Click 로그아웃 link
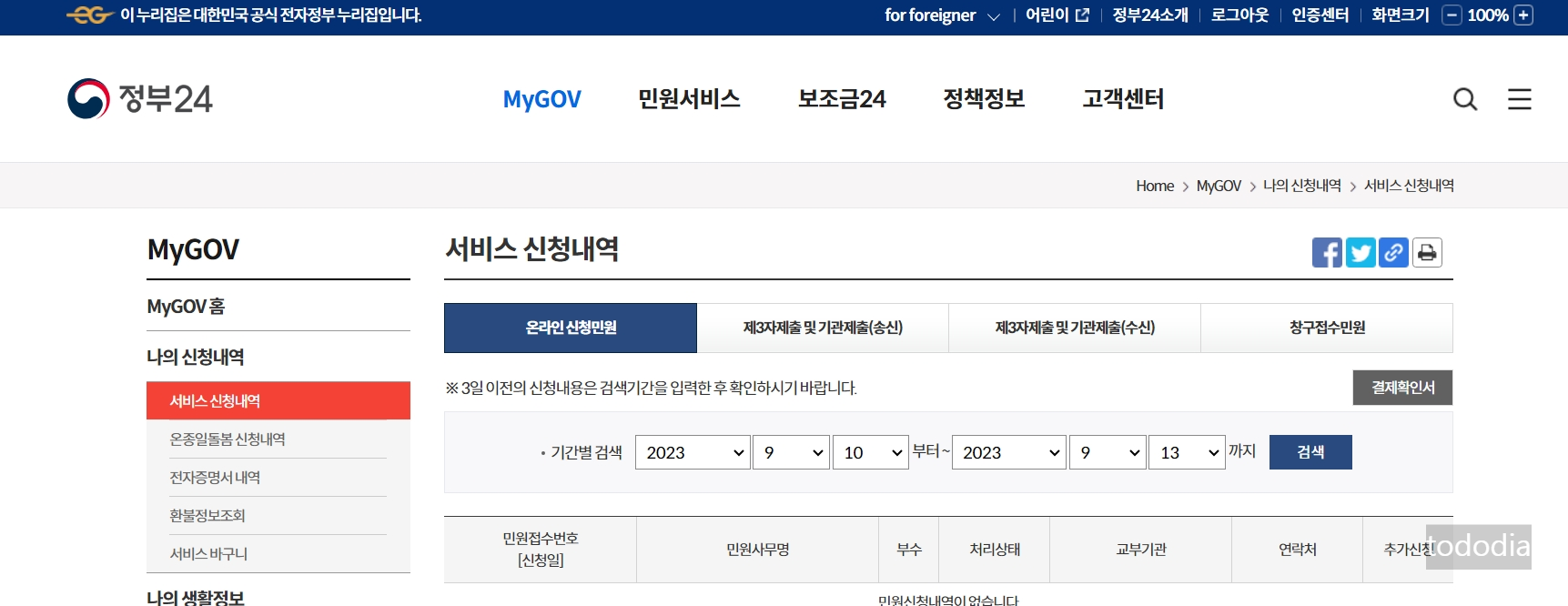 (x=1239, y=15)
